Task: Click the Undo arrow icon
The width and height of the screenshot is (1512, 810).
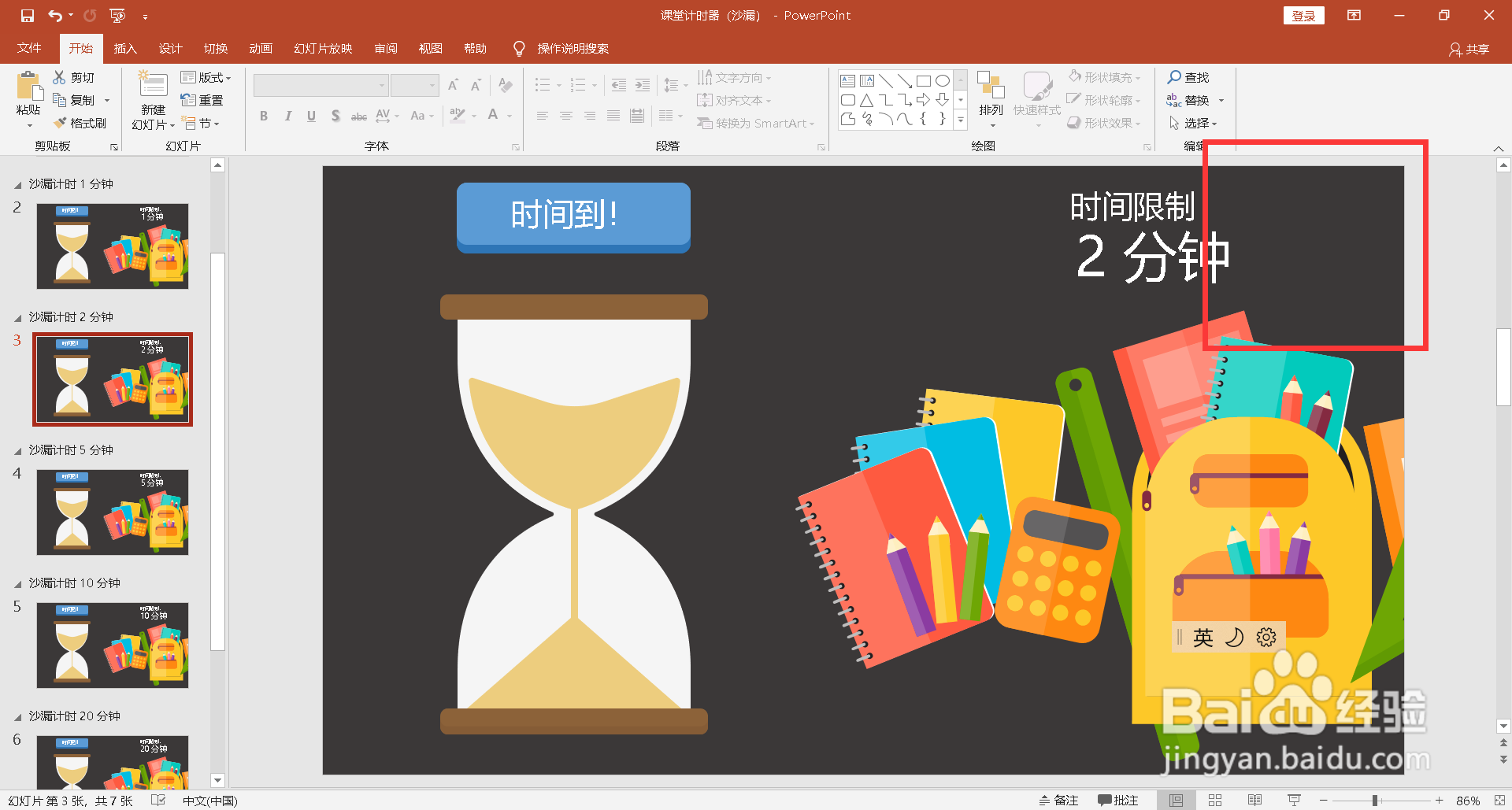Action: click(x=54, y=16)
